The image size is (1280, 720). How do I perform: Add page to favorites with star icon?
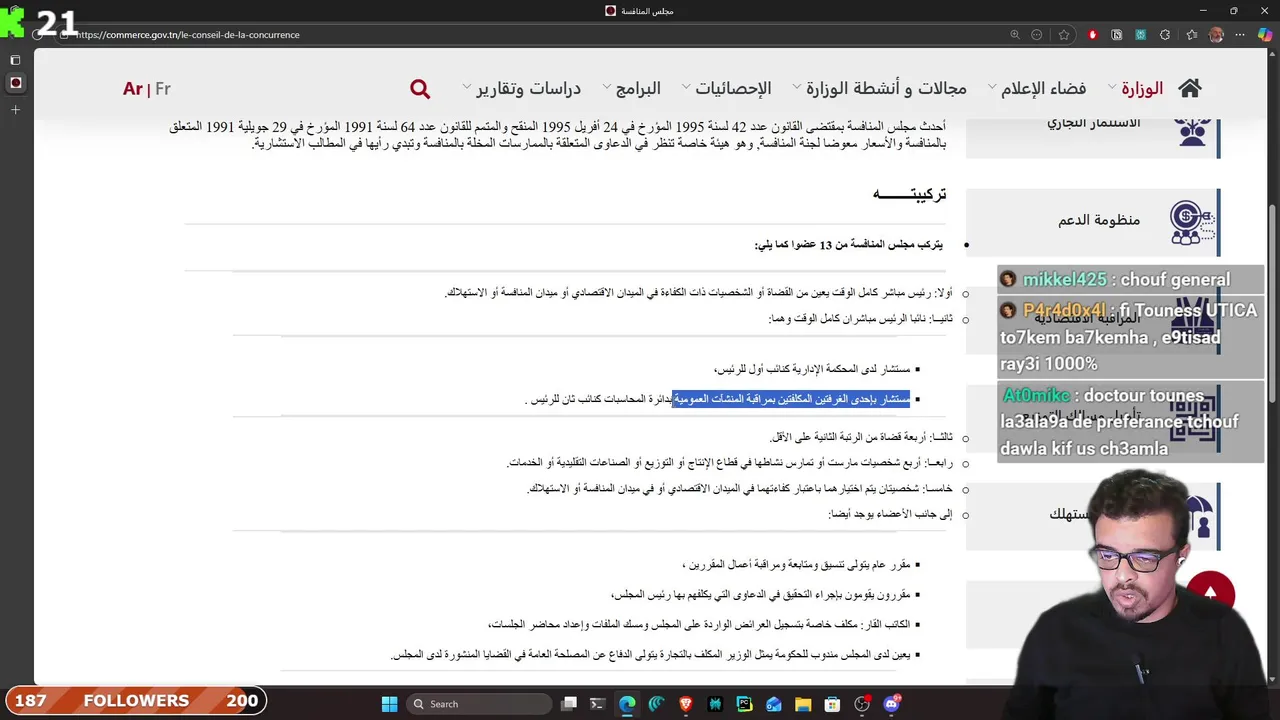click(1064, 34)
